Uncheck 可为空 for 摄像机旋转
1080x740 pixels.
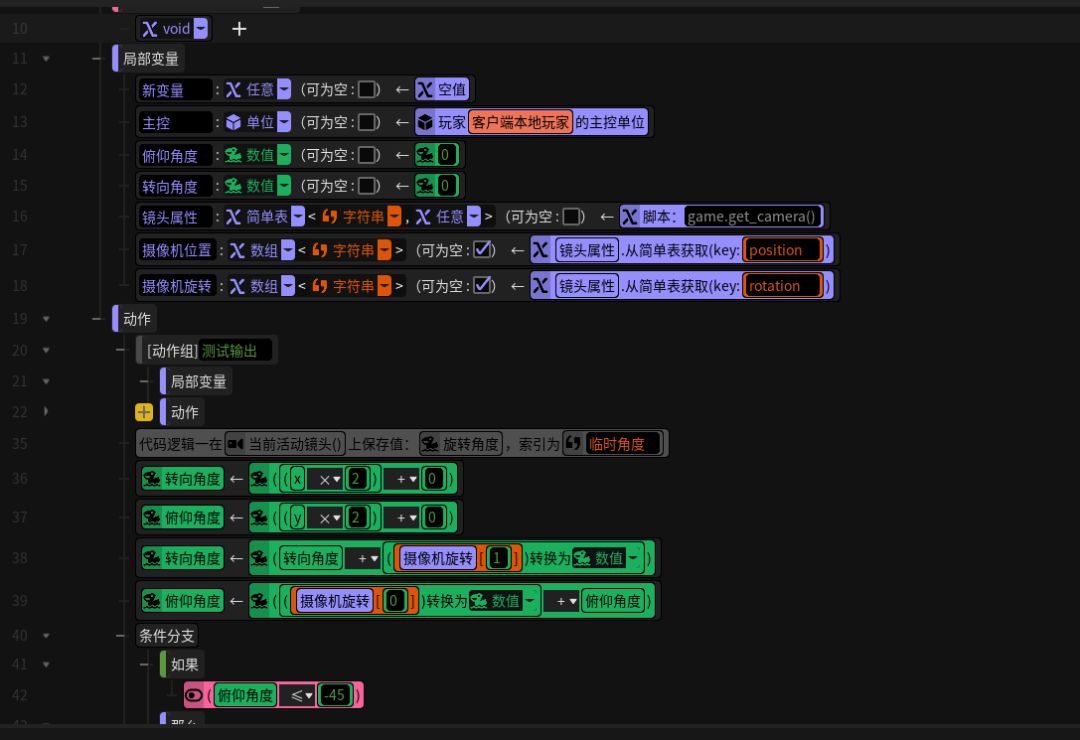click(483, 285)
